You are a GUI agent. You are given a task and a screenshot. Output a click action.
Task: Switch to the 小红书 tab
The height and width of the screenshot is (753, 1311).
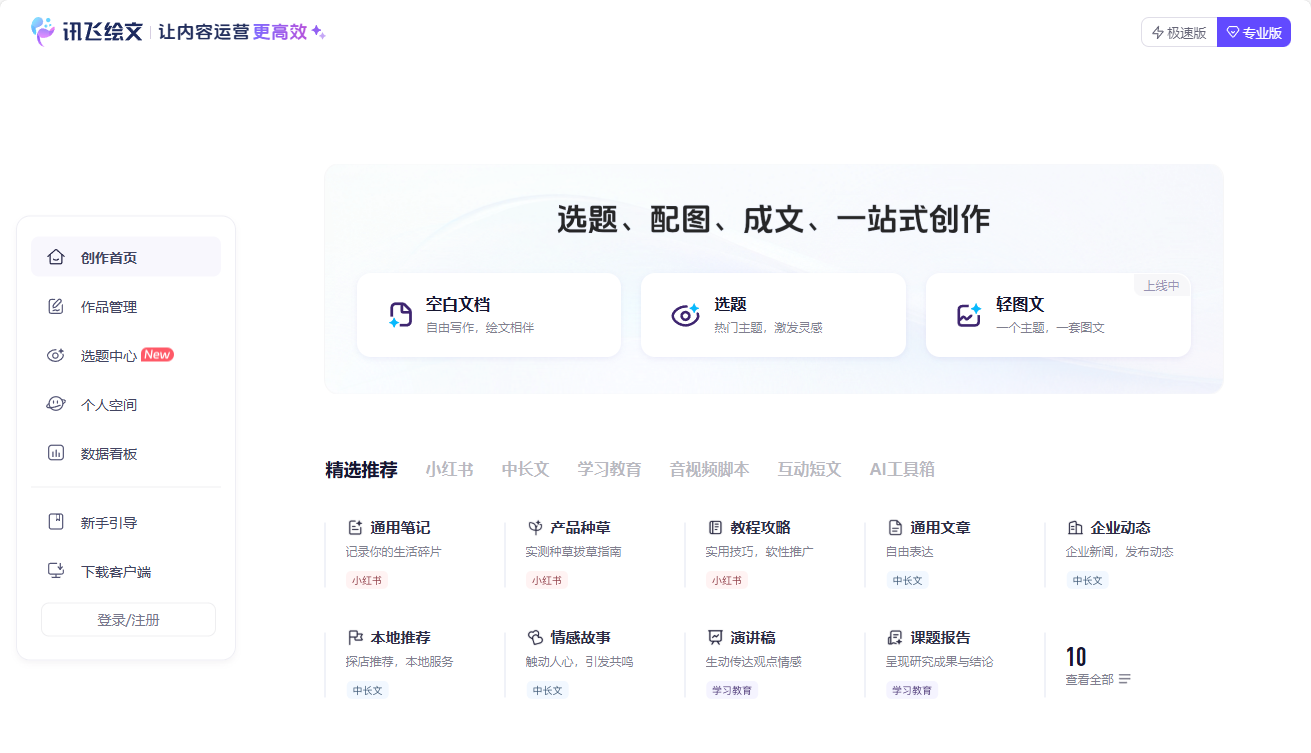point(449,468)
